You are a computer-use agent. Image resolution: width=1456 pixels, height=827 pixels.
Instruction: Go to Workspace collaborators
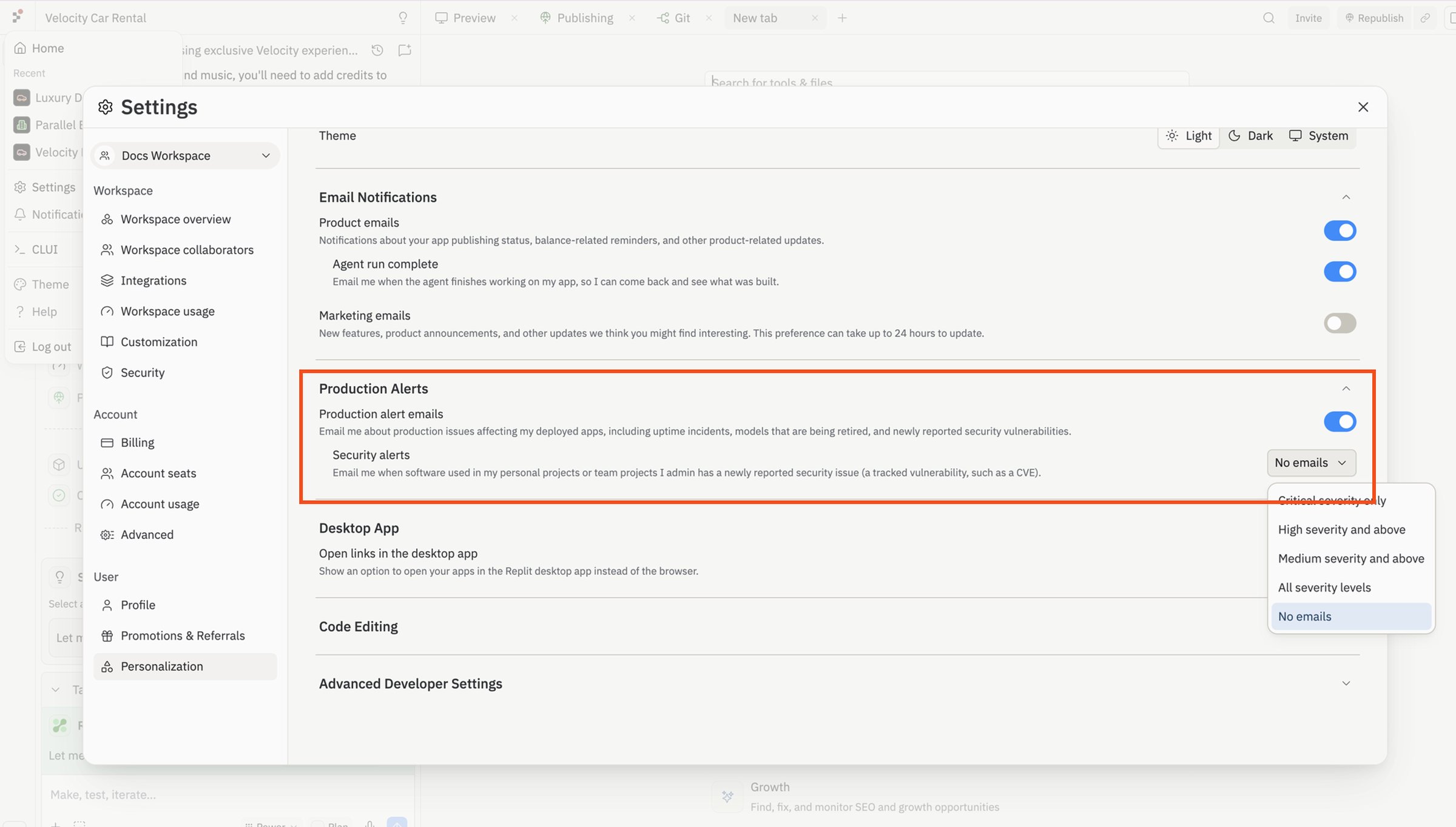[187, 250]
